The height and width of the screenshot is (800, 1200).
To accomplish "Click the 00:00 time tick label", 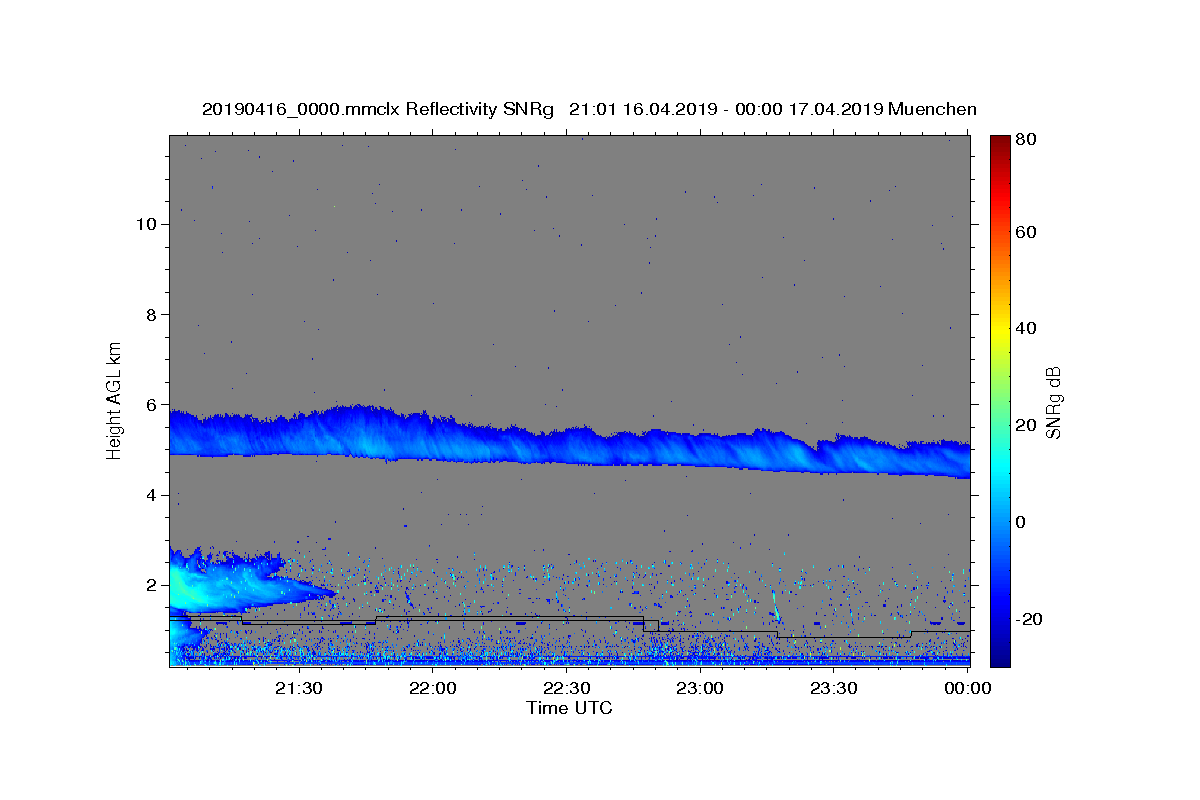I will (x=967, y=688).
